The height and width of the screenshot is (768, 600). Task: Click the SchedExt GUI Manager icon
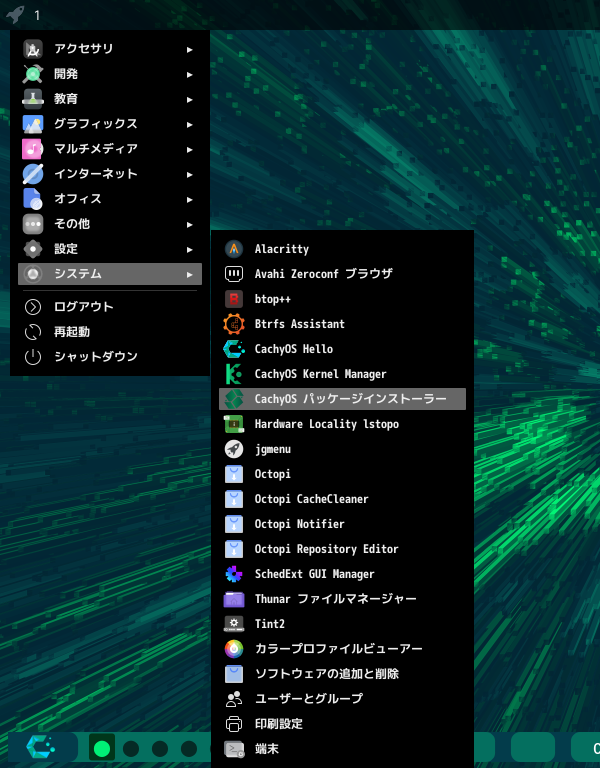tap(234, 574)
